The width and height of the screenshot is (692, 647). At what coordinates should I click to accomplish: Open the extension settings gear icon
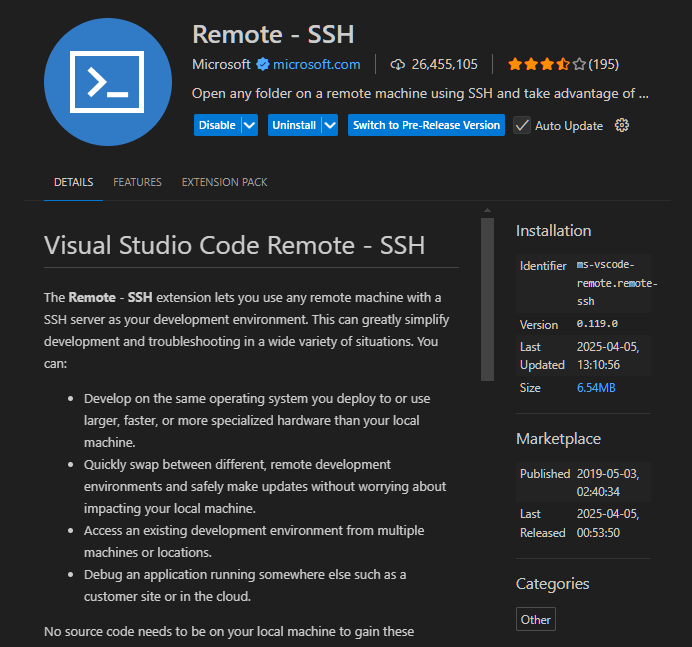click(x=622, y=125)
